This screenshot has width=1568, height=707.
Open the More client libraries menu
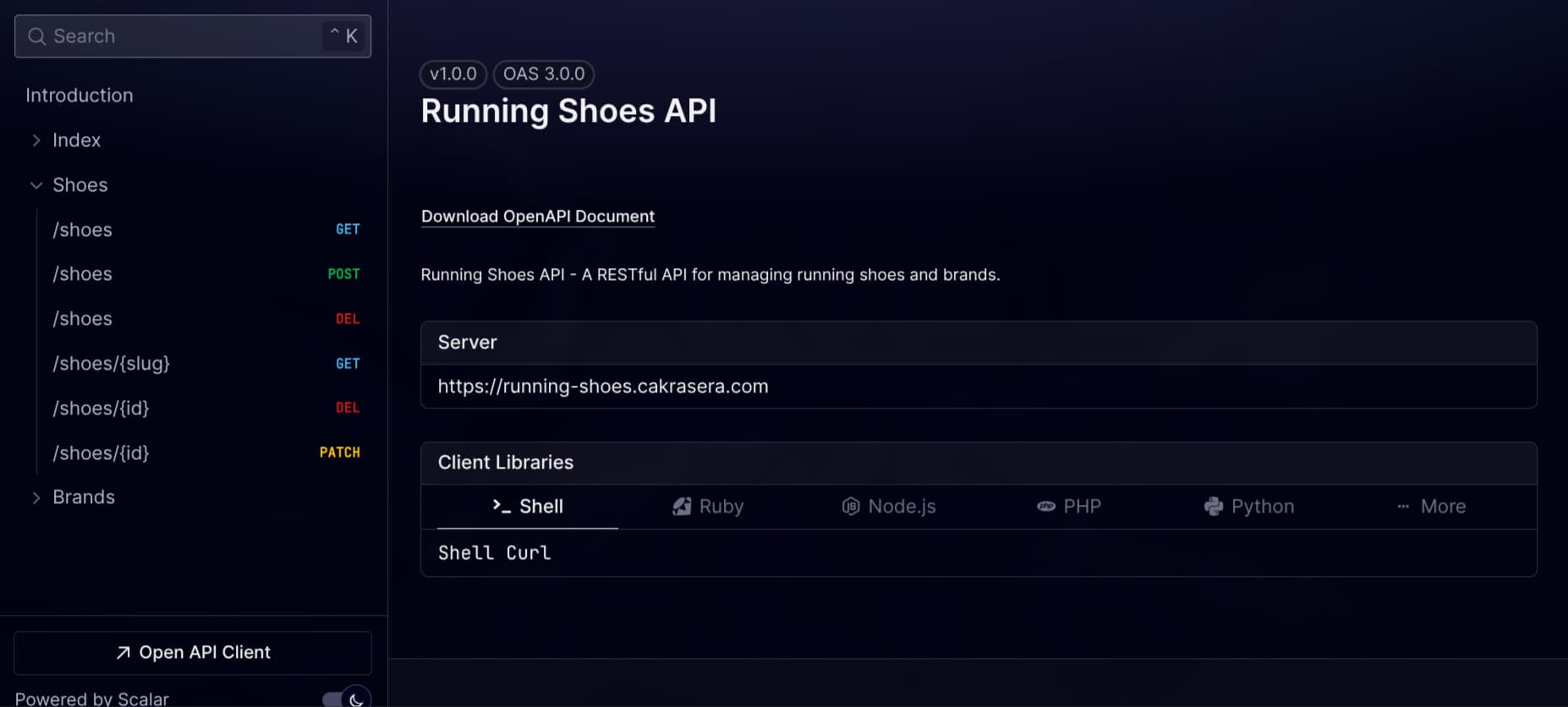pos(1431,507)
